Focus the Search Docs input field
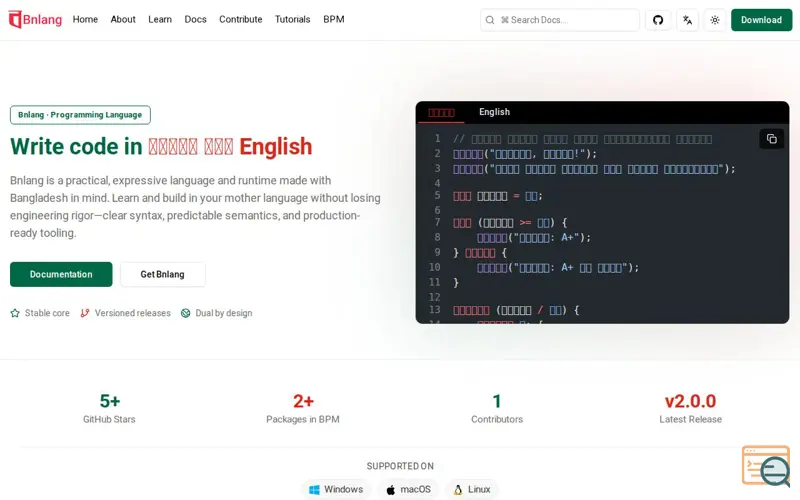The width and height of the screenshot is (800, 500). click(559, 20)
